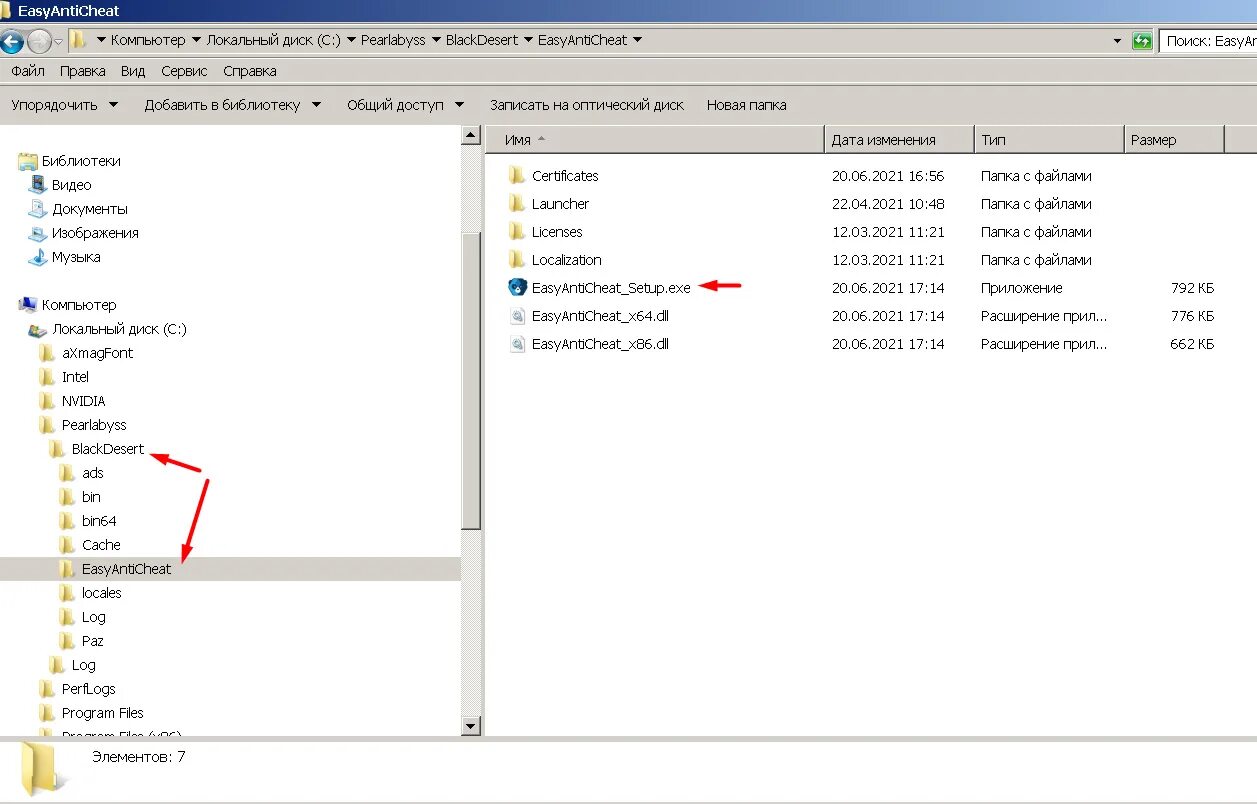Click the tree pane scrollbar up arrow
This screenshot has height=804, width=1257.
coord(472,135)
